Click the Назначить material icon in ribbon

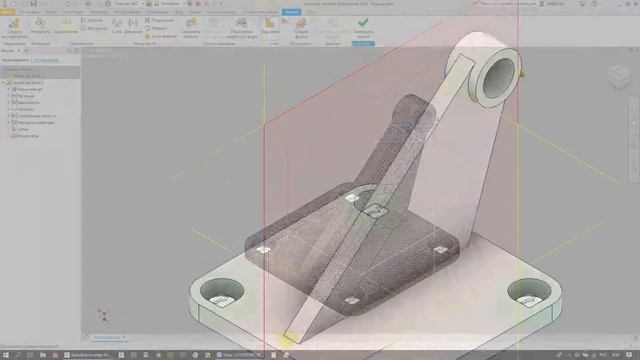[40, 26]
